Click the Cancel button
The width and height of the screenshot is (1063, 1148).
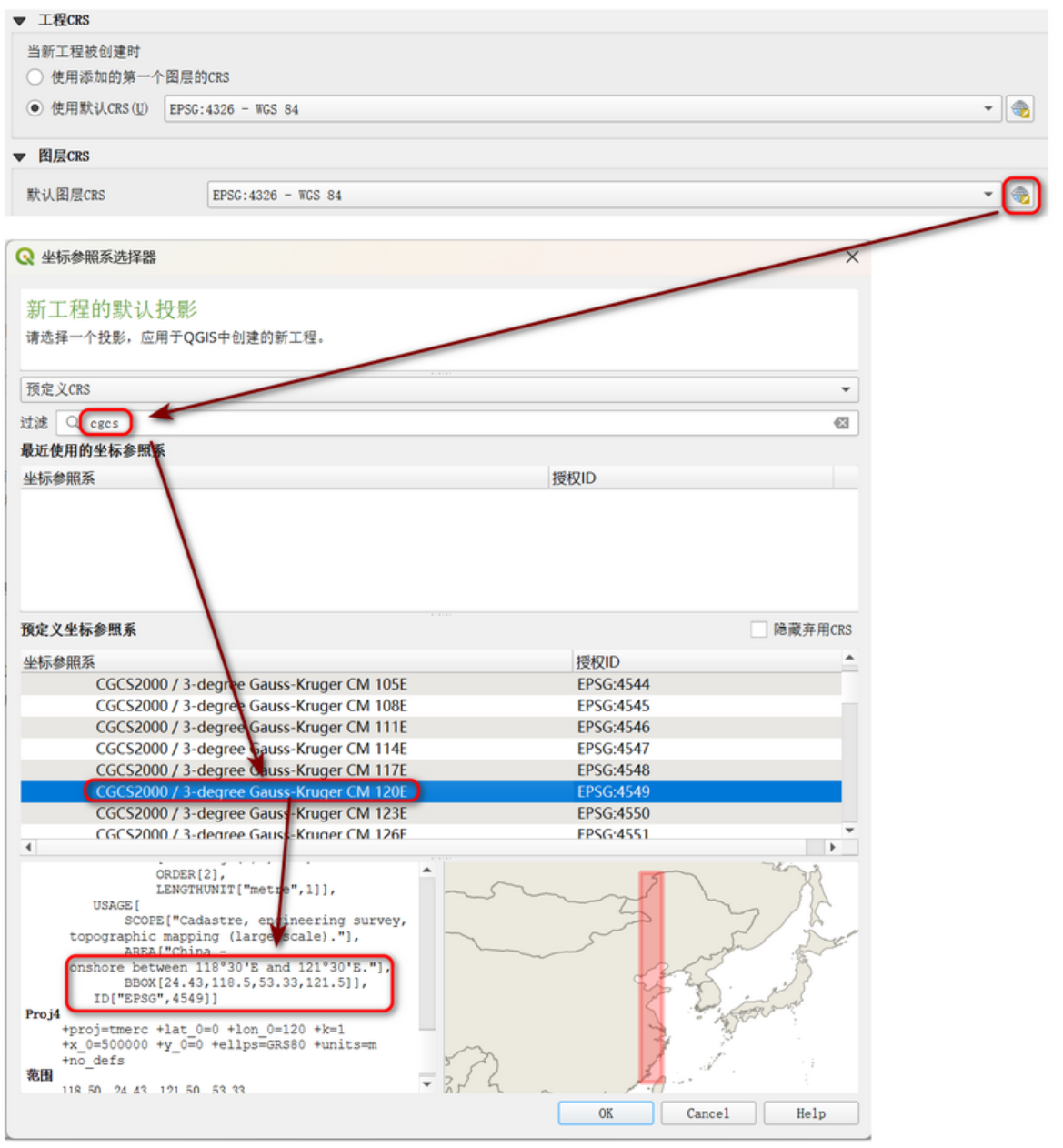[x=707, y=1113]
